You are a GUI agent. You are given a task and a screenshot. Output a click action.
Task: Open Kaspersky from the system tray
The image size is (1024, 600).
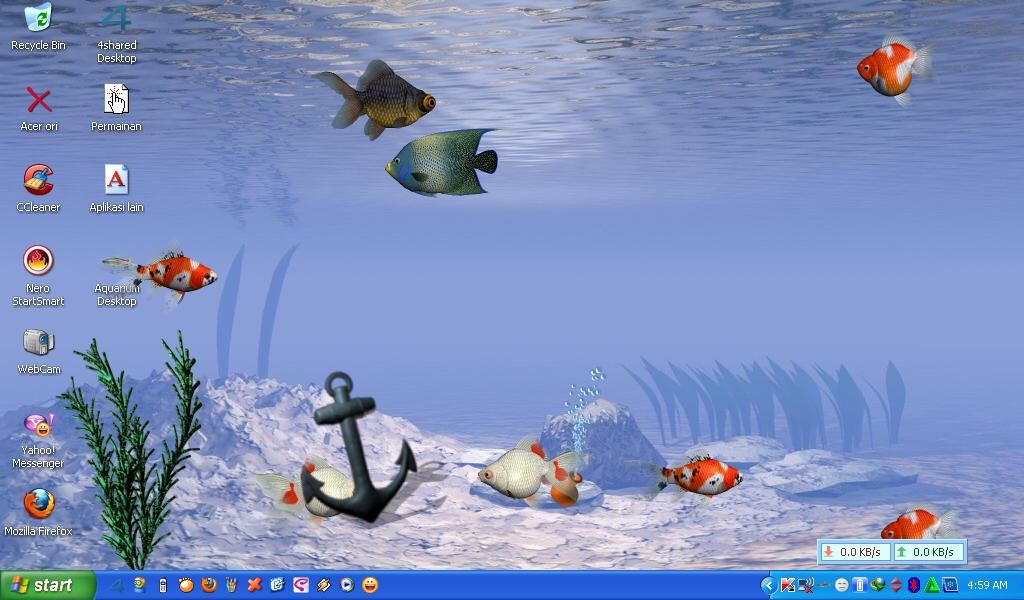click(786, 585)
